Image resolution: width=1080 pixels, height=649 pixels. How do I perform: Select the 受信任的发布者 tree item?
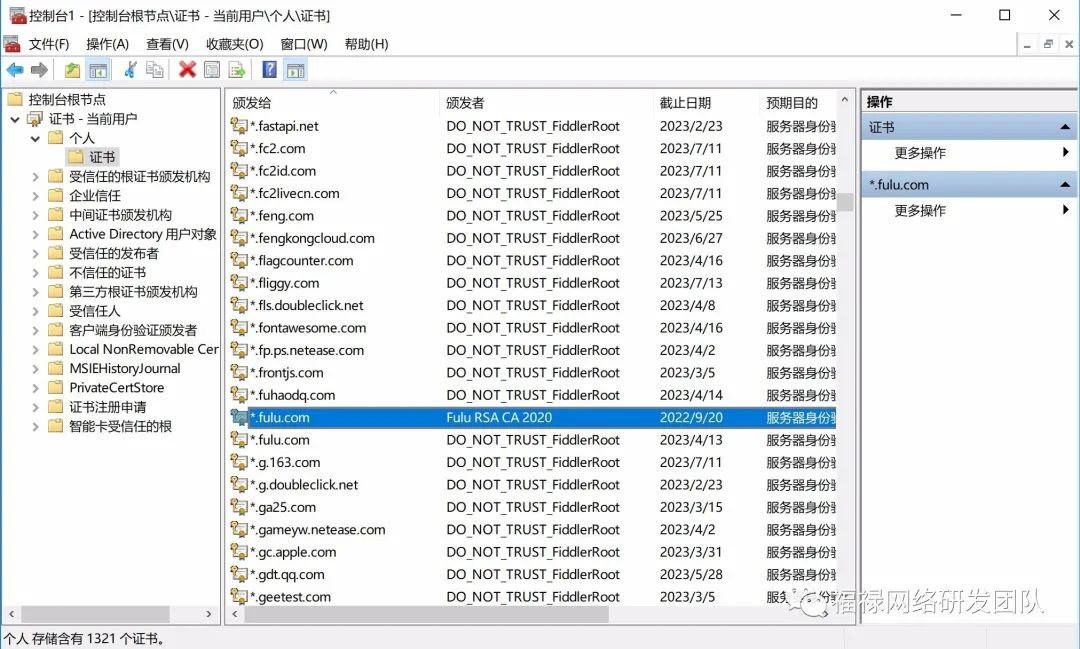pos(114,254)
